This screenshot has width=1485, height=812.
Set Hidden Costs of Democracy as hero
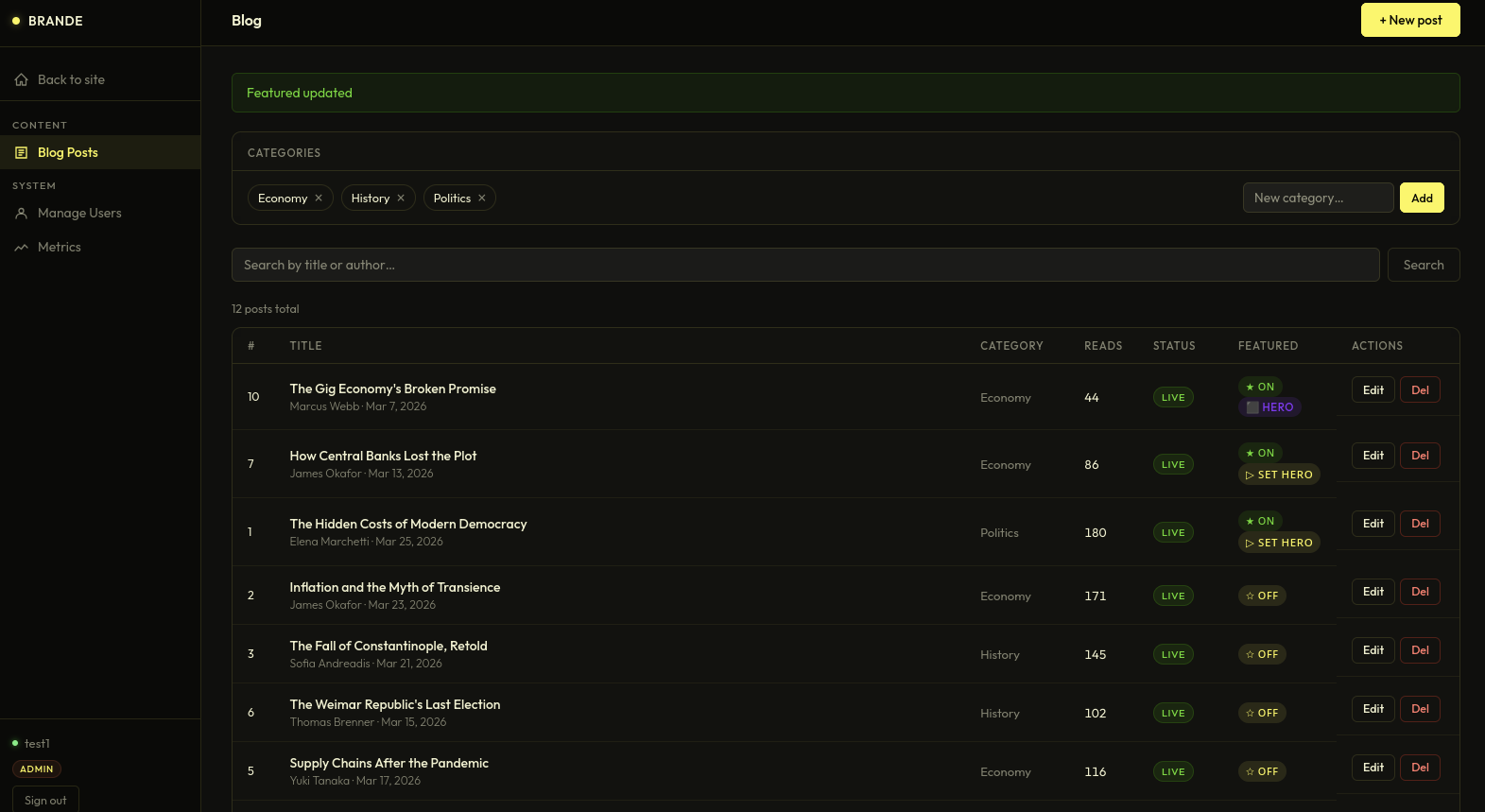(1279, 544)
